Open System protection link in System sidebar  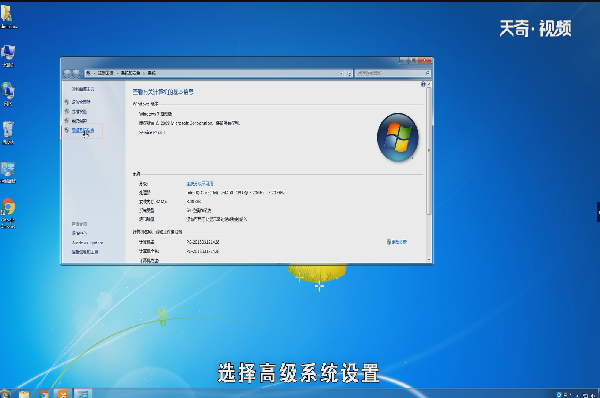pyautogui.click(x=79, y=121)
